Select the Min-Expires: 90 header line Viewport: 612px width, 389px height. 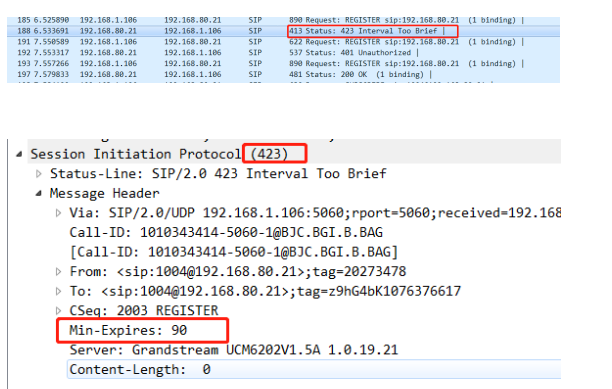(128, 330)
